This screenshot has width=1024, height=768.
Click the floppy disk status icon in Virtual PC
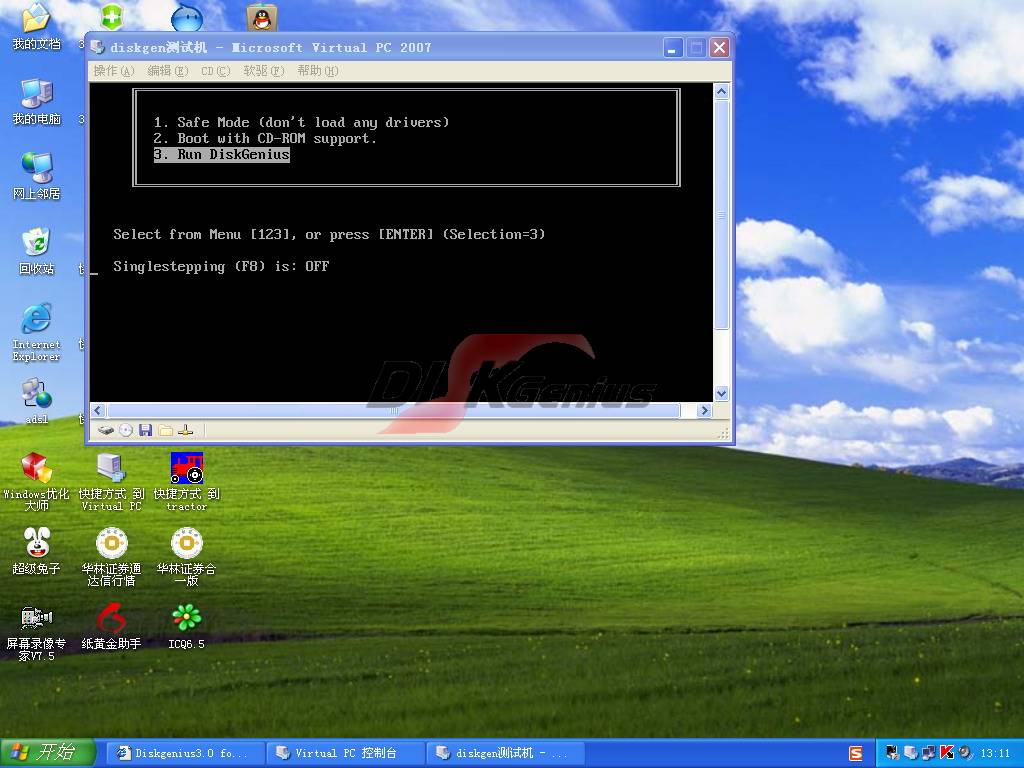(146, 430)
